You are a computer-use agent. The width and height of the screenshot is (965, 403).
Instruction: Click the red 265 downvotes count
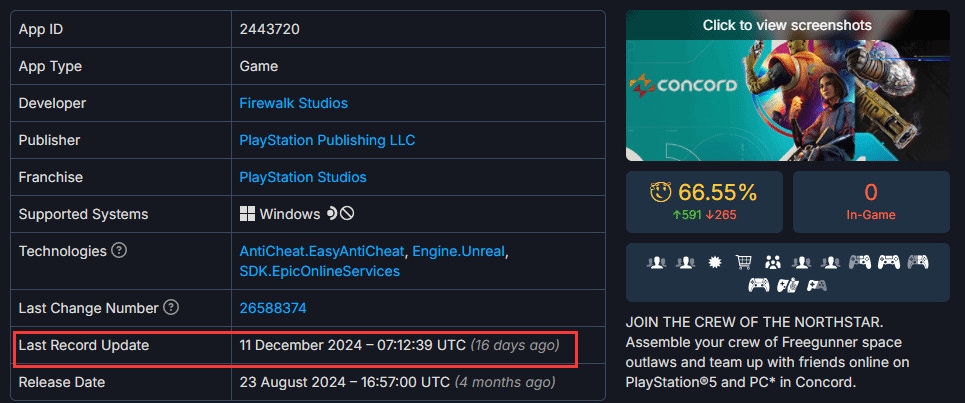coord(721,215)
